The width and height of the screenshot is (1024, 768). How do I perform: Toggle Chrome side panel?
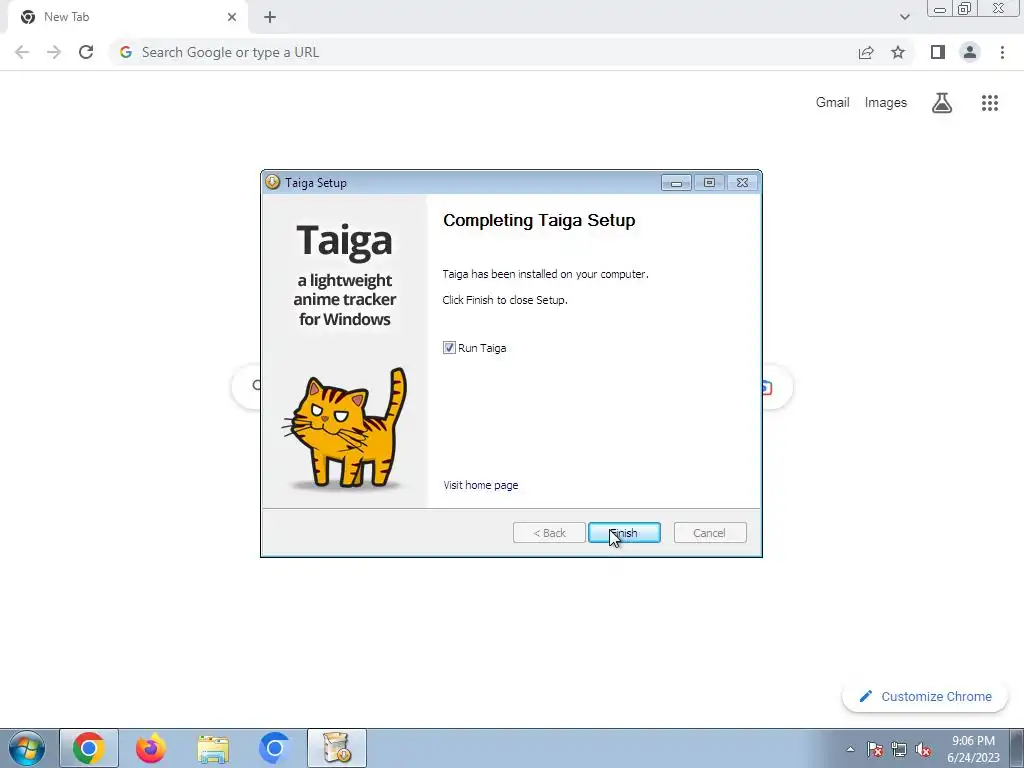point(938,52)
